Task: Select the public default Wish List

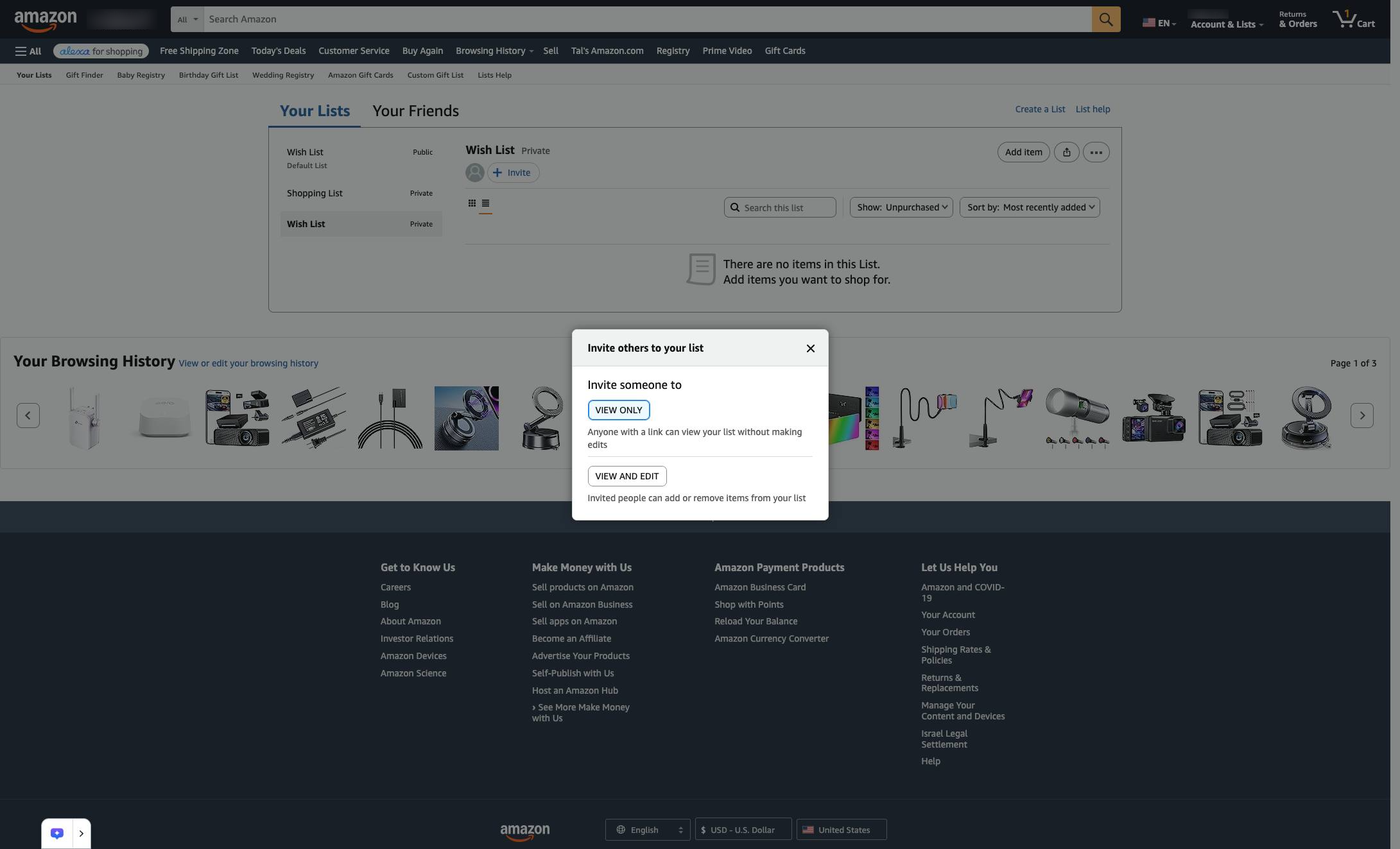Action: pos(361,158)
